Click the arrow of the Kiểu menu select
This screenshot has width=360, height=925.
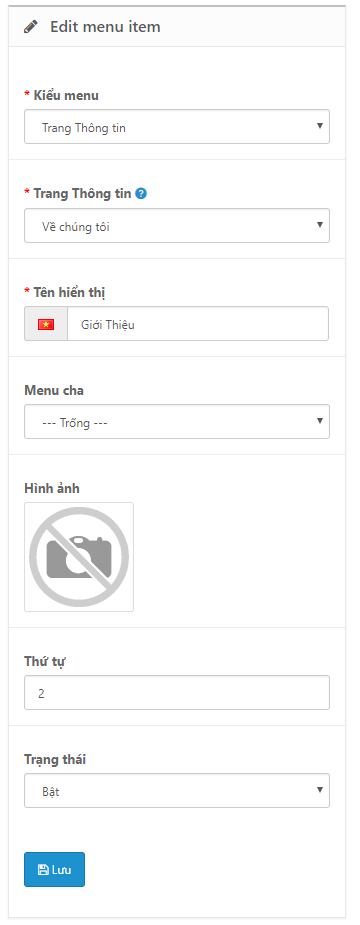(319, 126)
